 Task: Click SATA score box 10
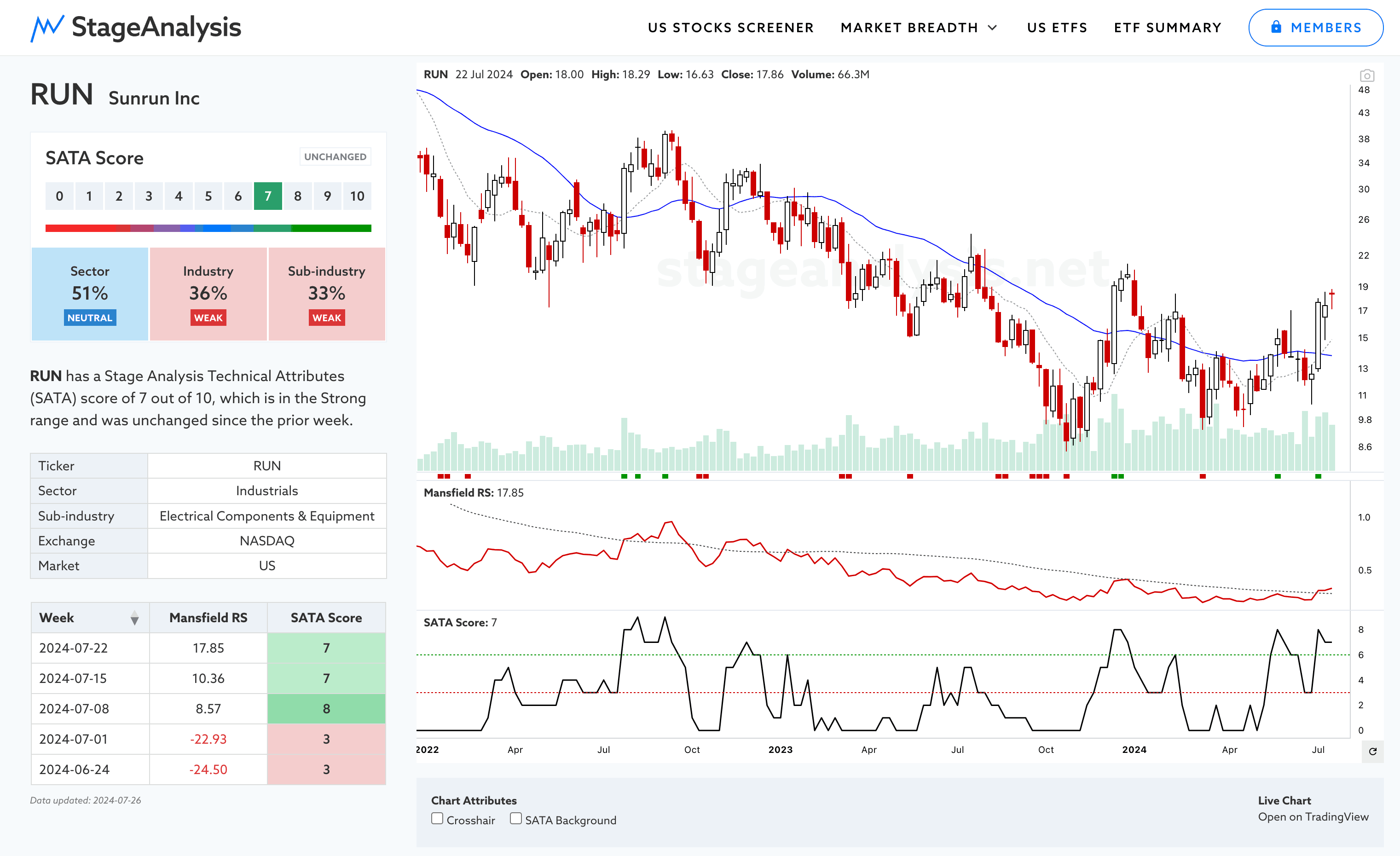point(357,196)
